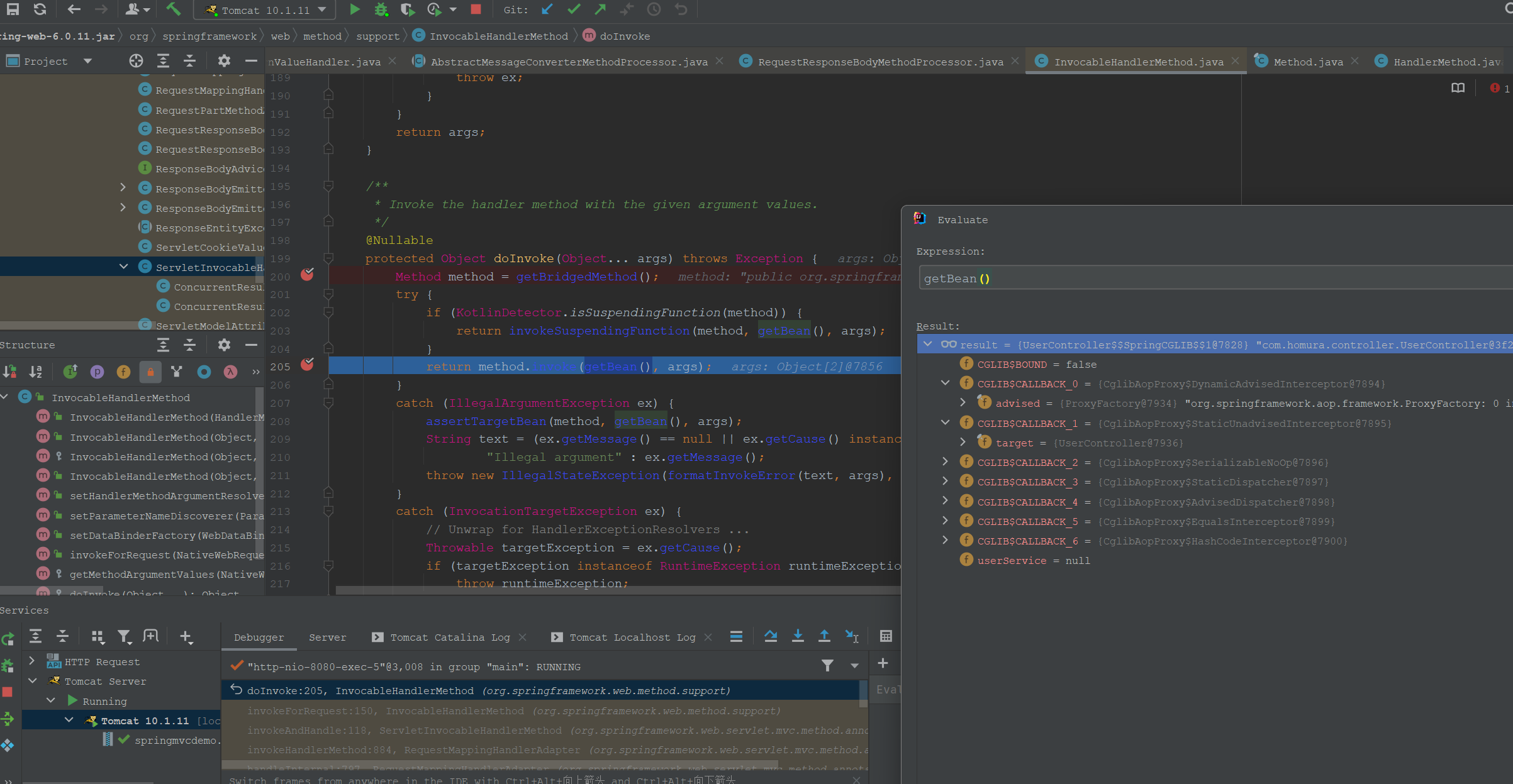1513x784 pixels.
Task: Click Git update project arrow
Action: (547, 9)
